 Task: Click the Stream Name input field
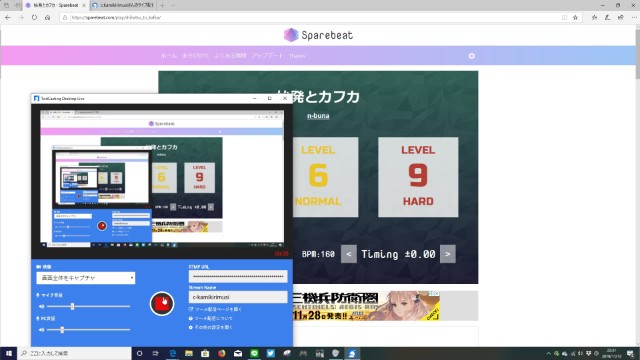pos(238,297)
